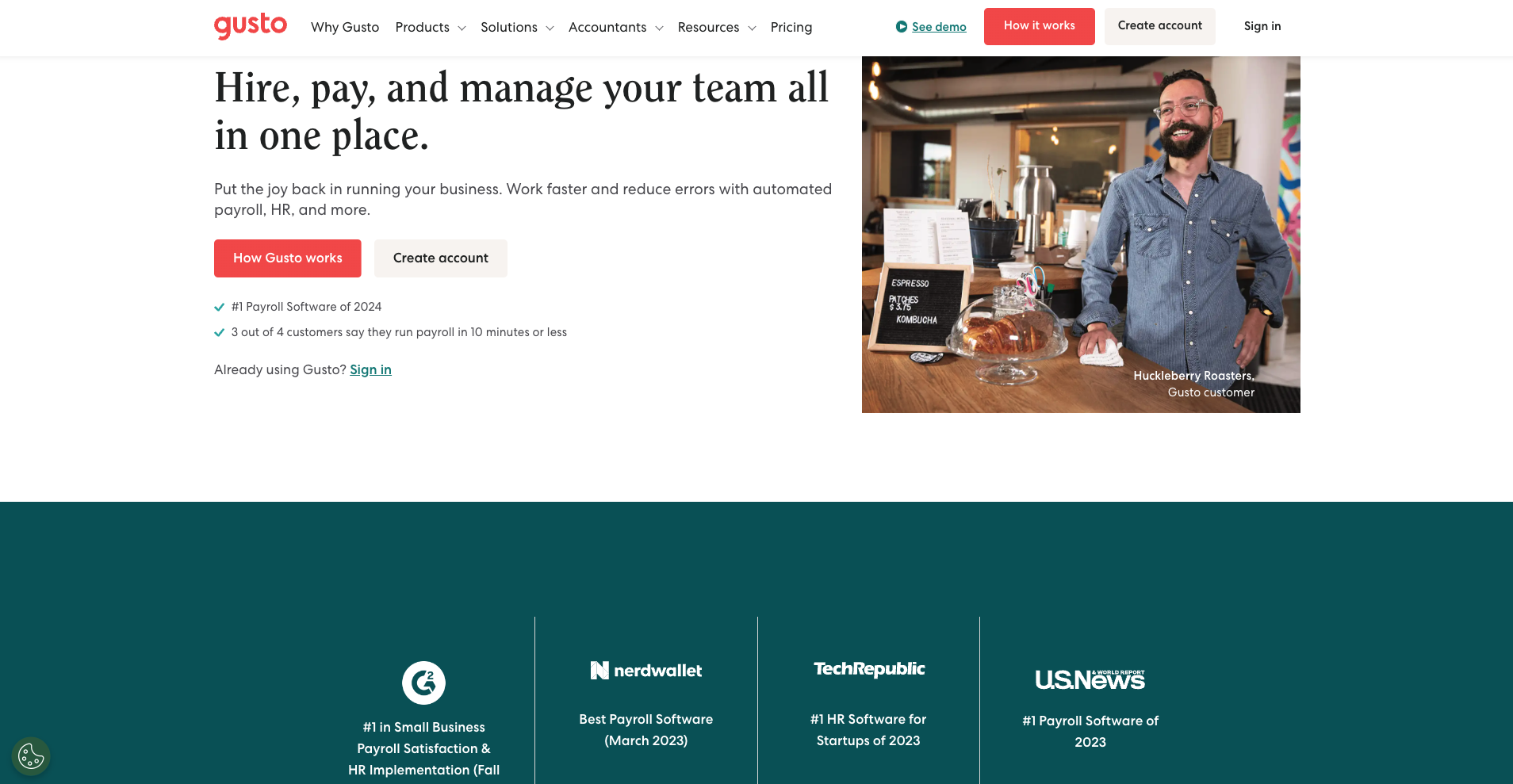
Task: Click the play icon beside See demo
Action: [x=902, y=27]
